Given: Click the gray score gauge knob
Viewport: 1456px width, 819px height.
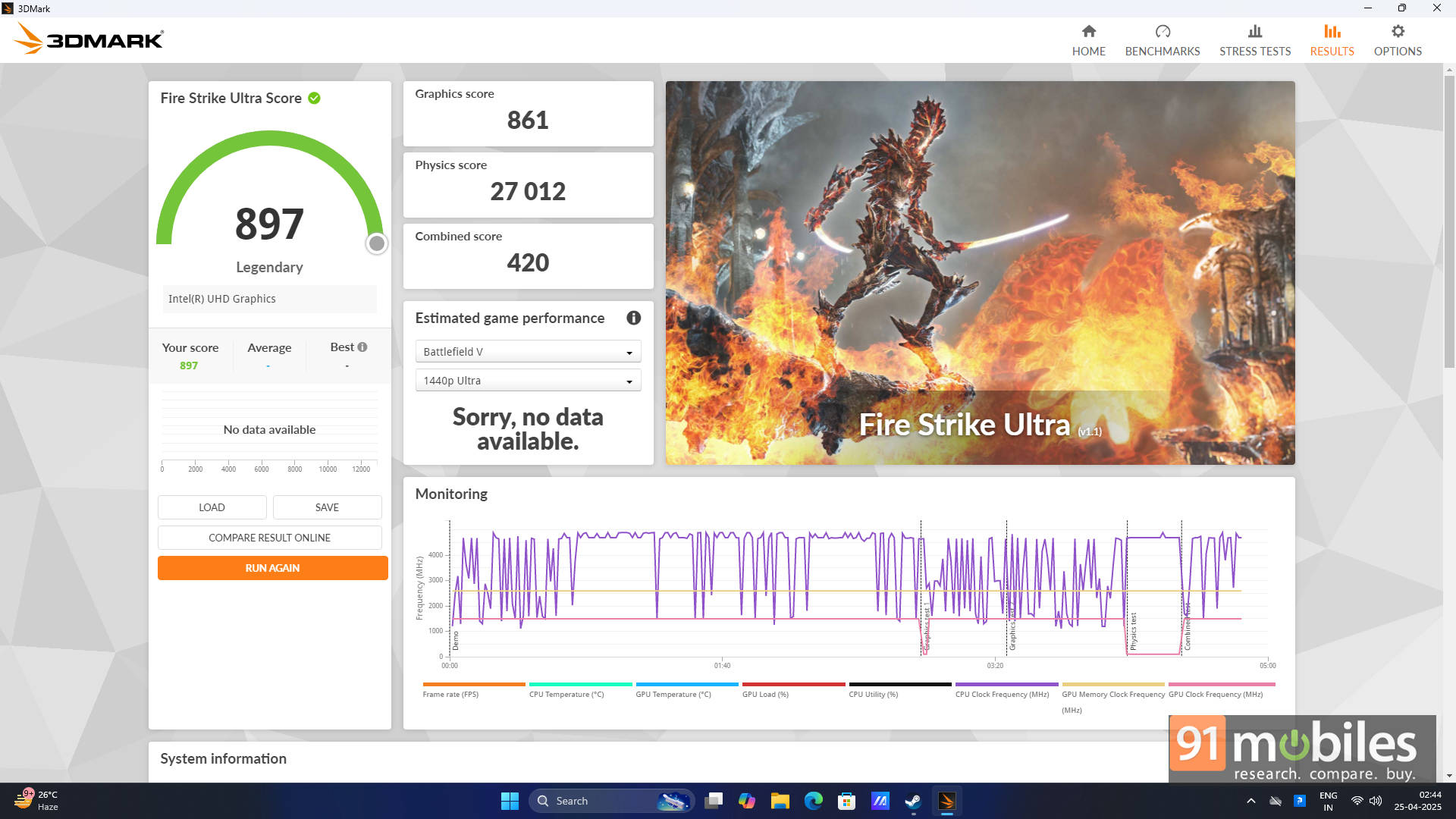Looking at the screenshot, I should [x=376, y=243].
